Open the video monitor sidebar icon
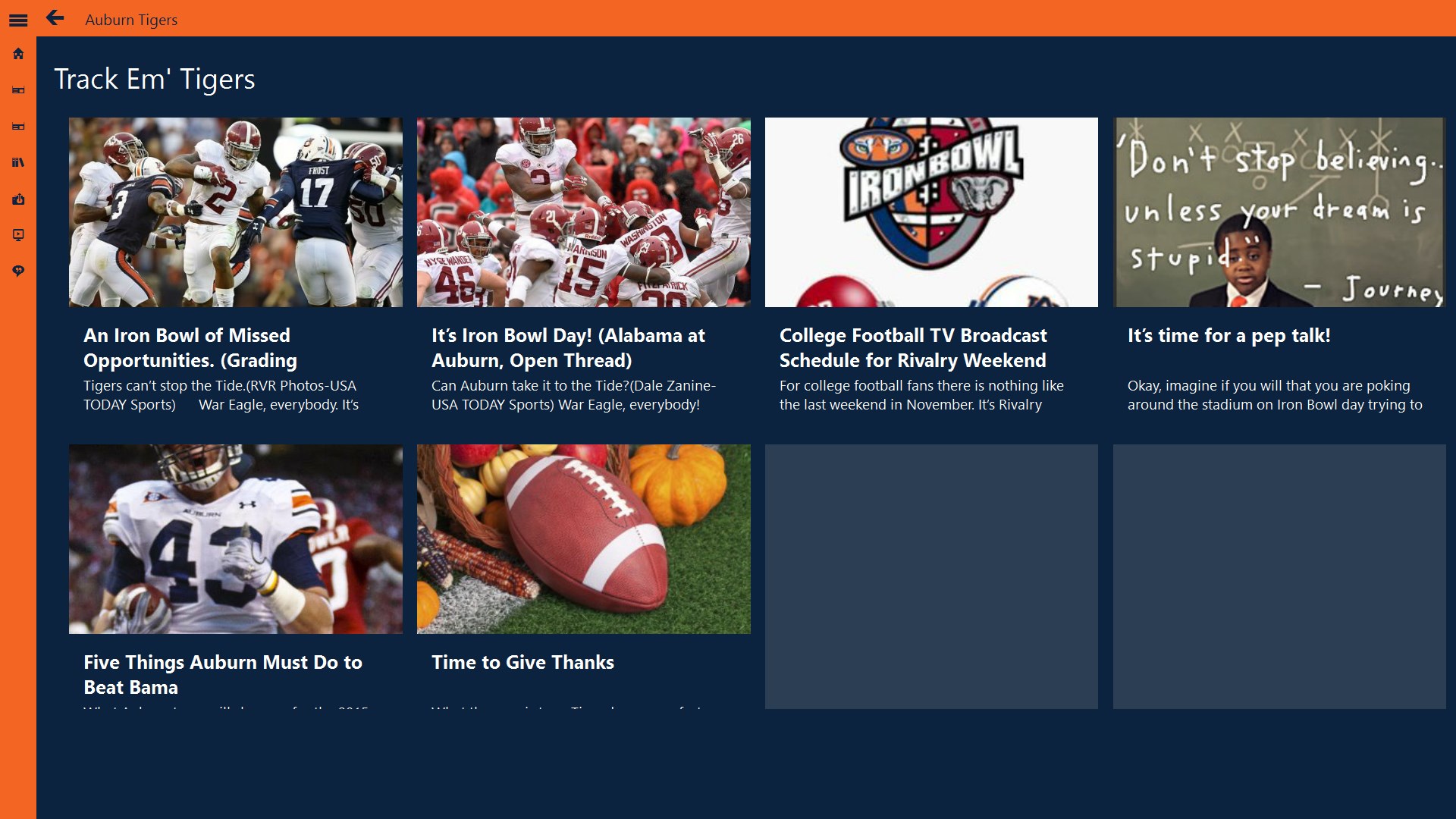Viewport: 1456px width, 819px height. 18,235
